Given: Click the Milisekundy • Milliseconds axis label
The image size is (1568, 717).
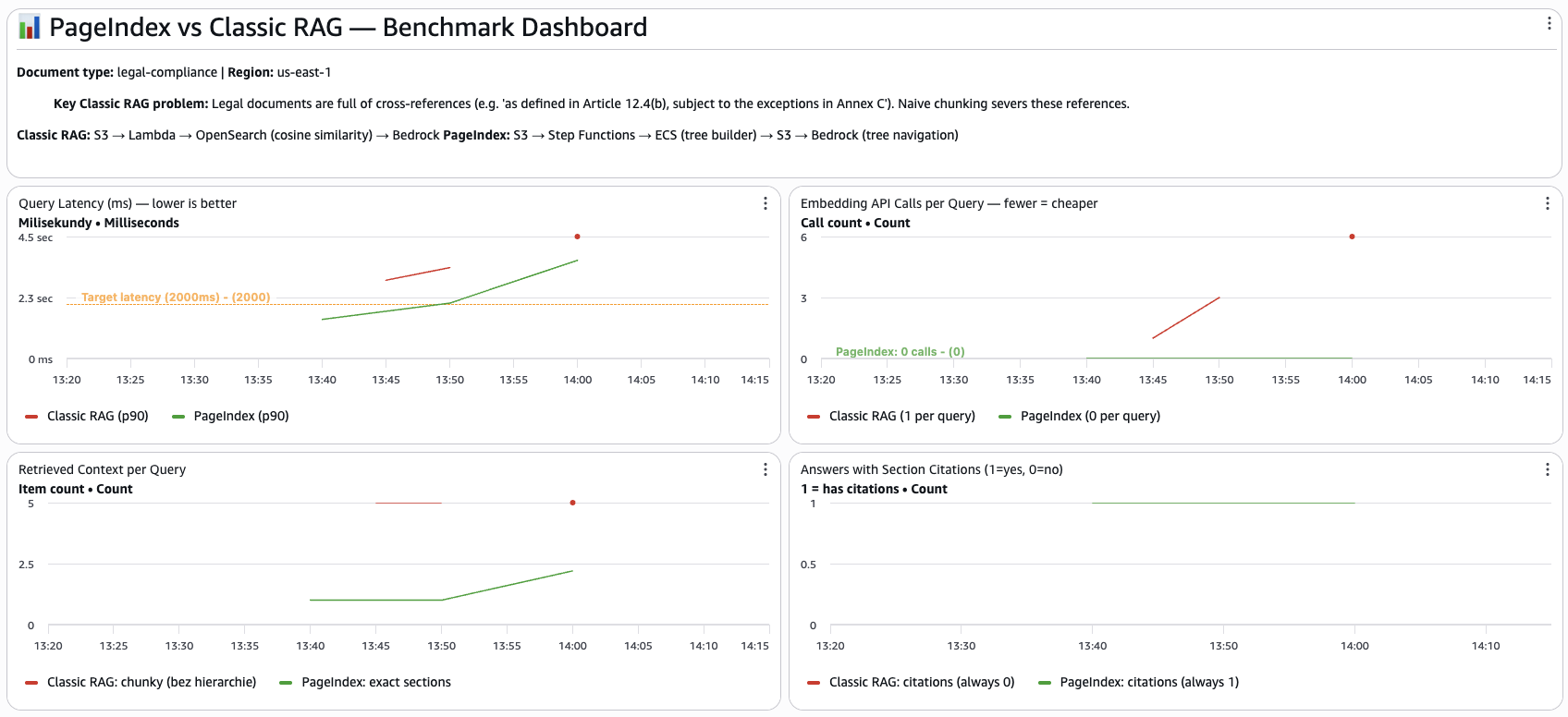Looking at the screenshot, I should pyautogui.click(x=99, y=223).
